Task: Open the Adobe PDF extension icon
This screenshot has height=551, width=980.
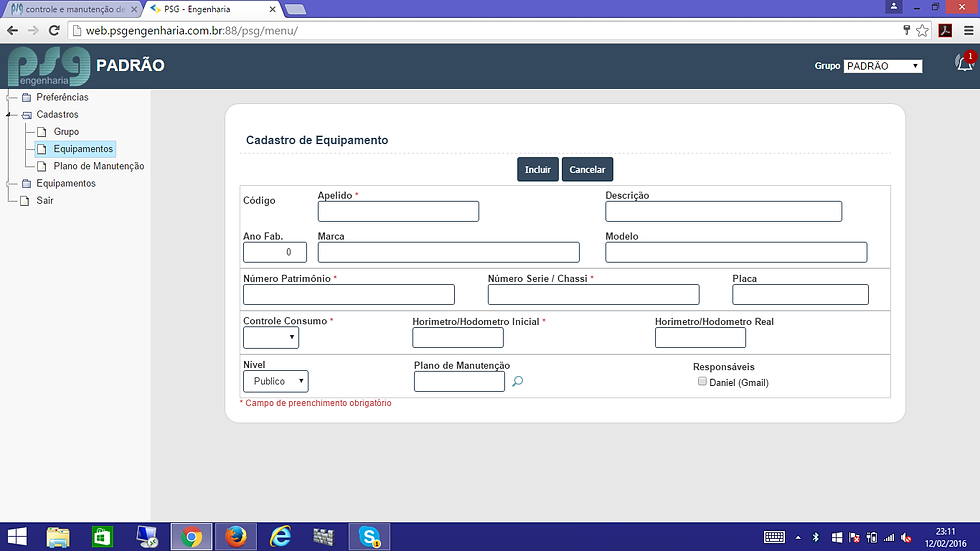Action: coord(945,31)
